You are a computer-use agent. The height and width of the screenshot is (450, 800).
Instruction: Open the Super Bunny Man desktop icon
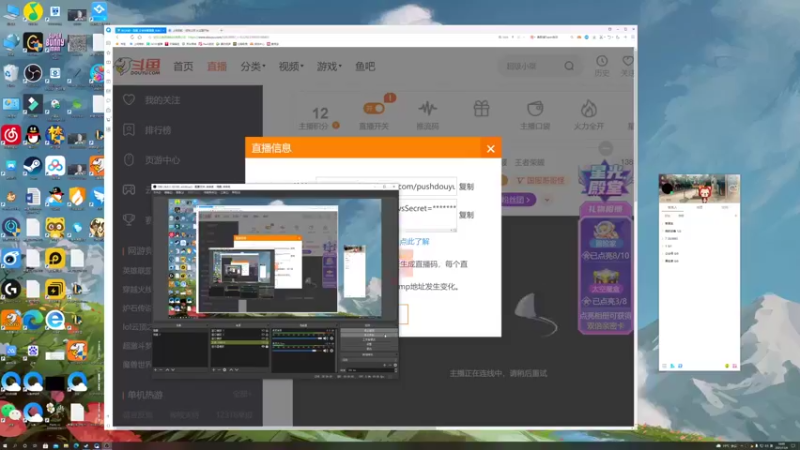[55, 42]
